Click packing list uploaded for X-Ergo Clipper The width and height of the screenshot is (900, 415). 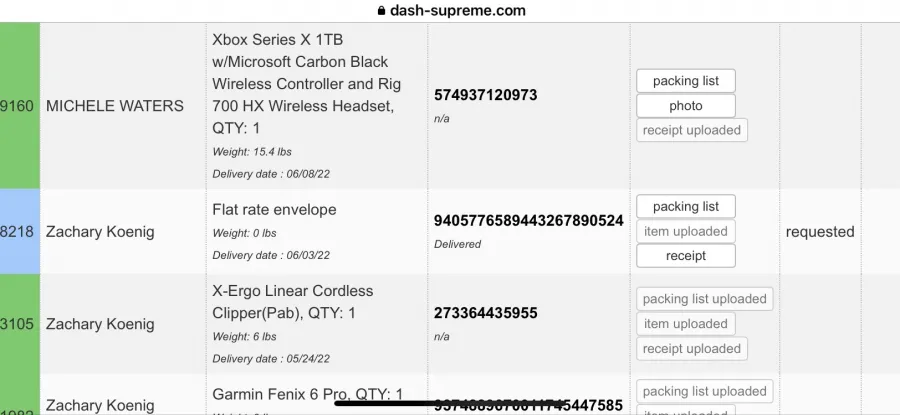click(x=704, y=299)
